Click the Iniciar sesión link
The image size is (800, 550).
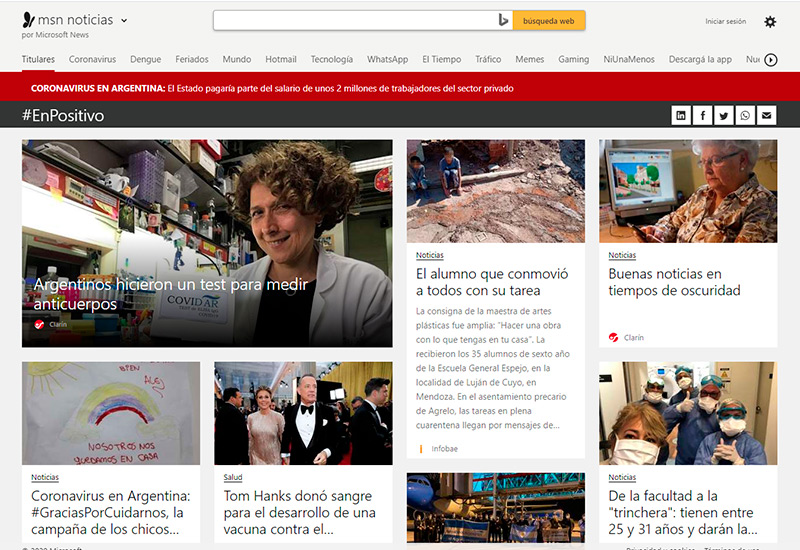point(725,21)
